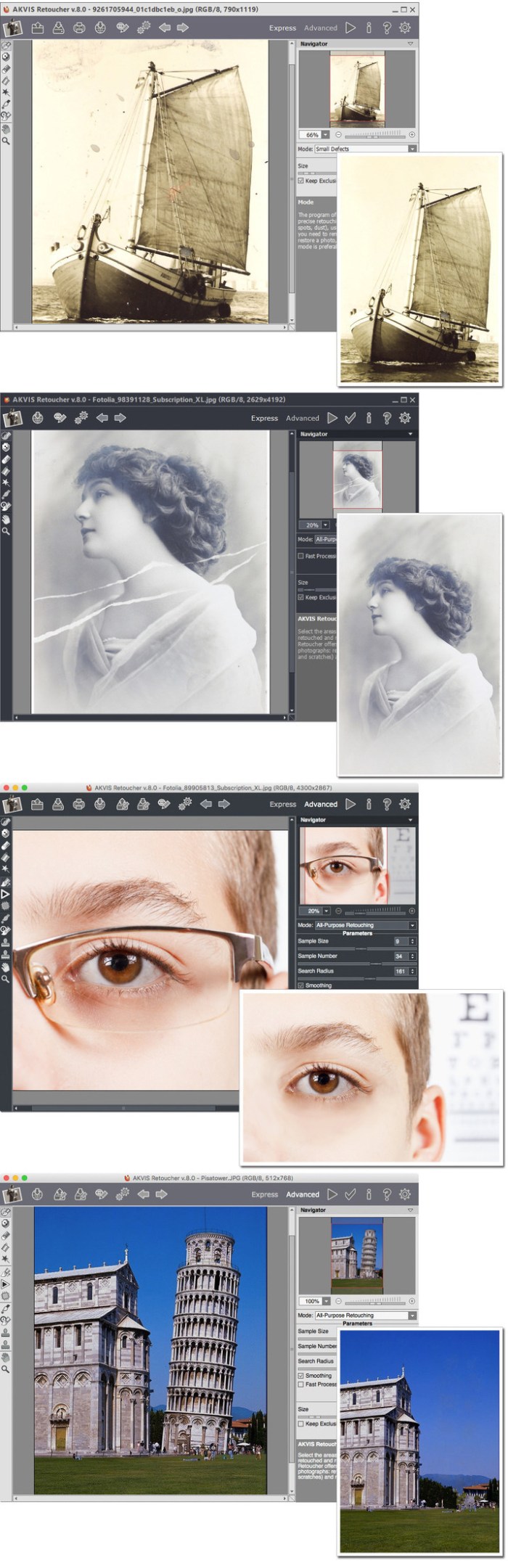Click Navigator thumbnail of Pisa tower
Image resolution: width=508 pixels, height=1568 pixels.
point(356,1256)
